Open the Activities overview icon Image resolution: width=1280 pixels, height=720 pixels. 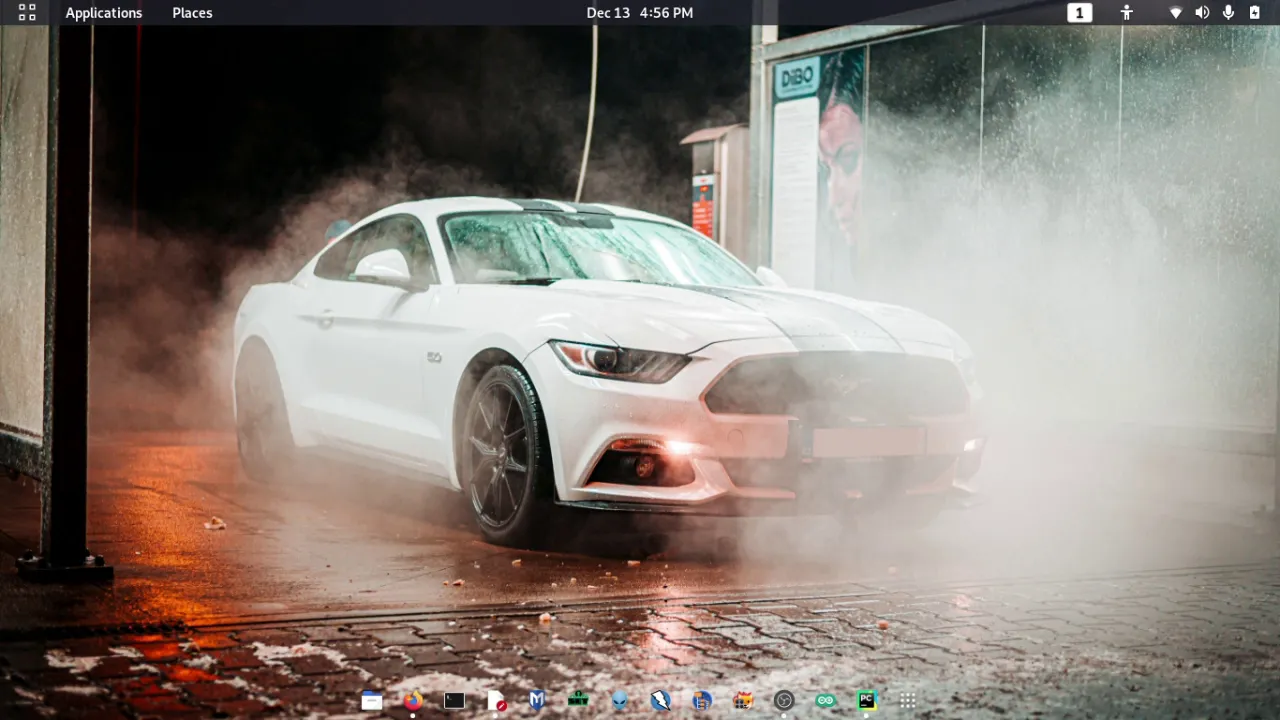pyautogui.click(x=27, y=12)
